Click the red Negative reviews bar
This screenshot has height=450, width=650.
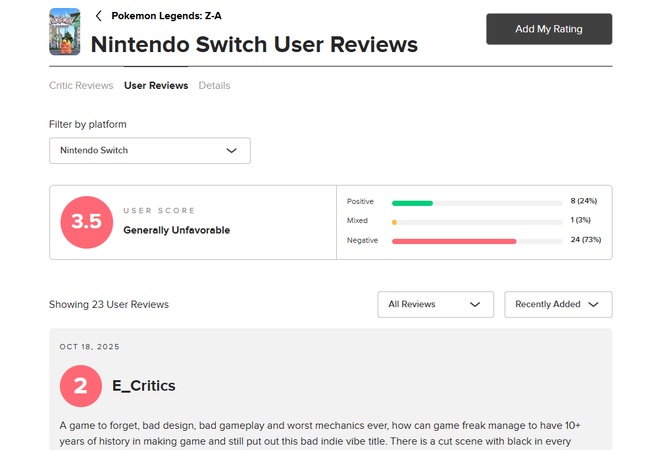click(454, 241)
